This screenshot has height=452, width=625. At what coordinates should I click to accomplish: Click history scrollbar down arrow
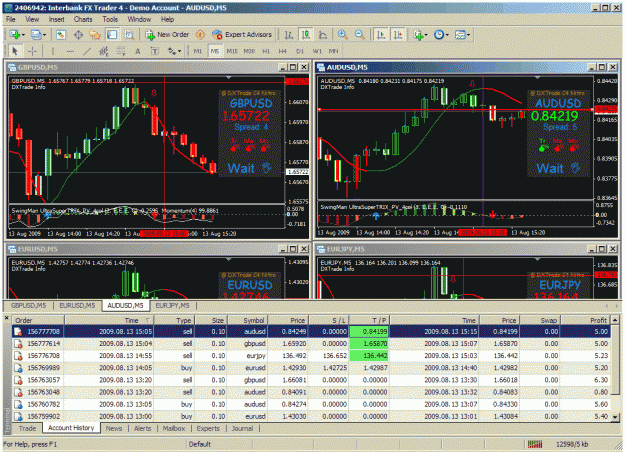615,417
